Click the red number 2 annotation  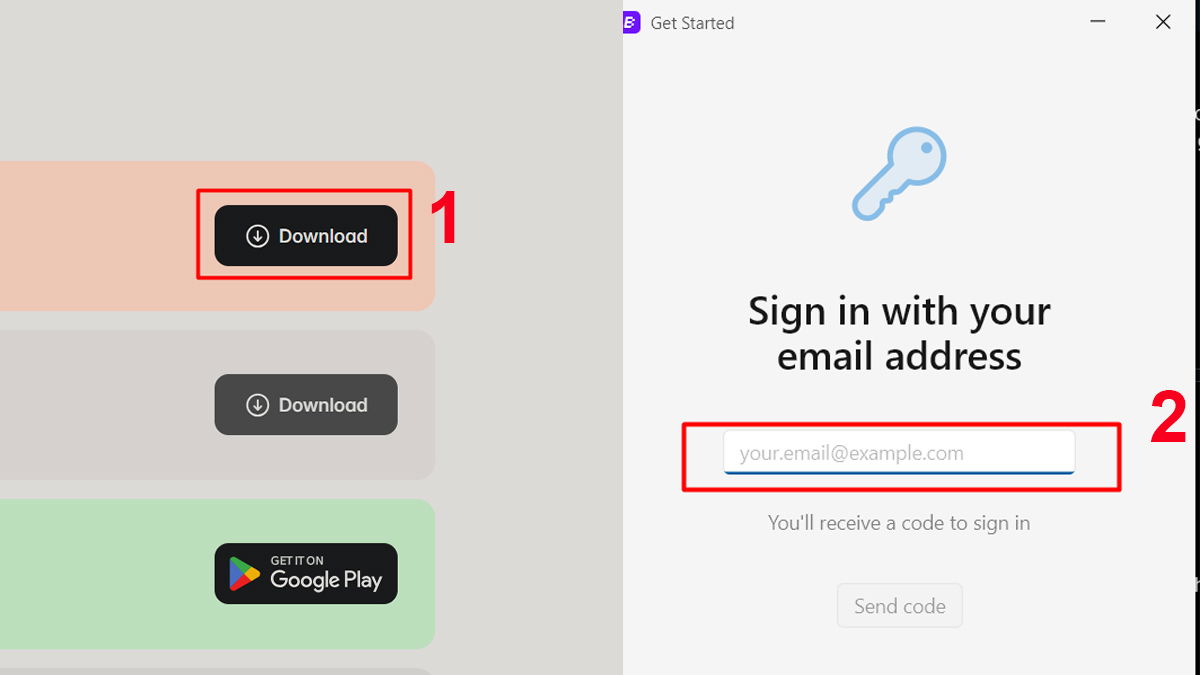pos(1167,419)
